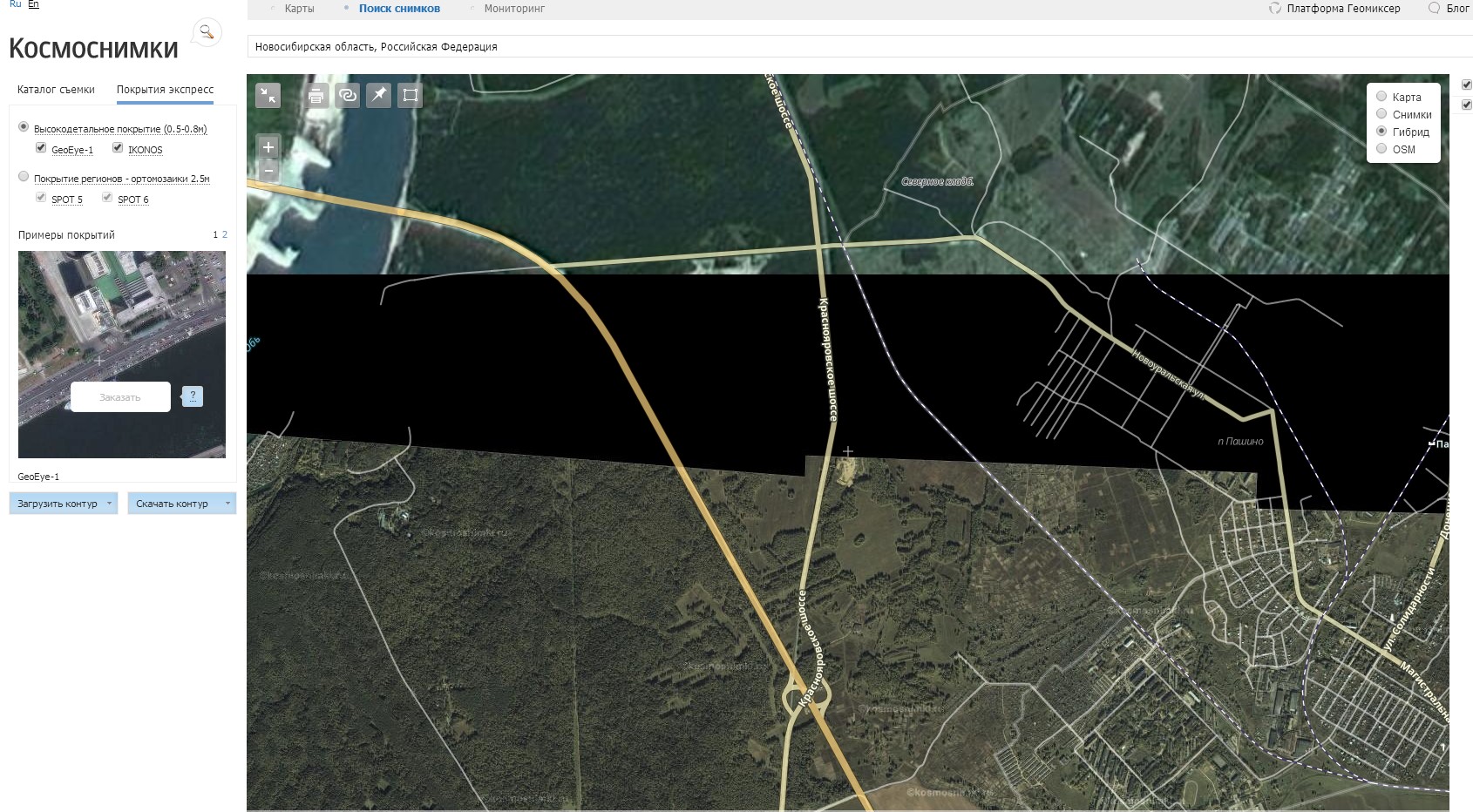
Task: Click the search field containing Новосибирская область
Action: pyautogui.click(x=859, y=47)
